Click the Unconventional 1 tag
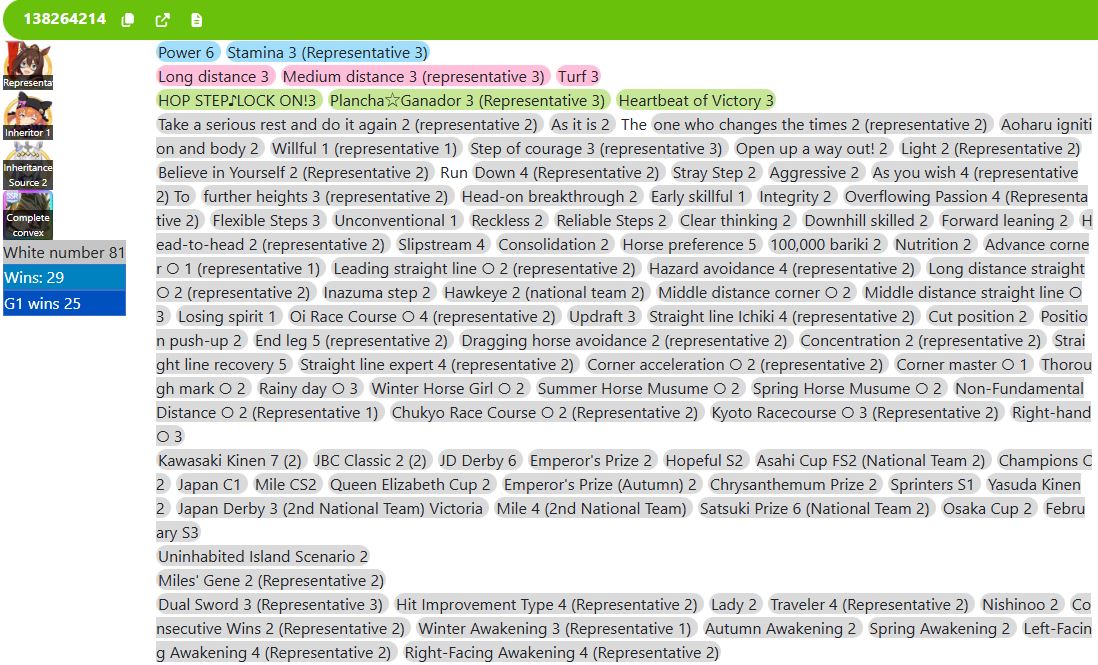This screenshot has height=665, width=1098. 396,220
